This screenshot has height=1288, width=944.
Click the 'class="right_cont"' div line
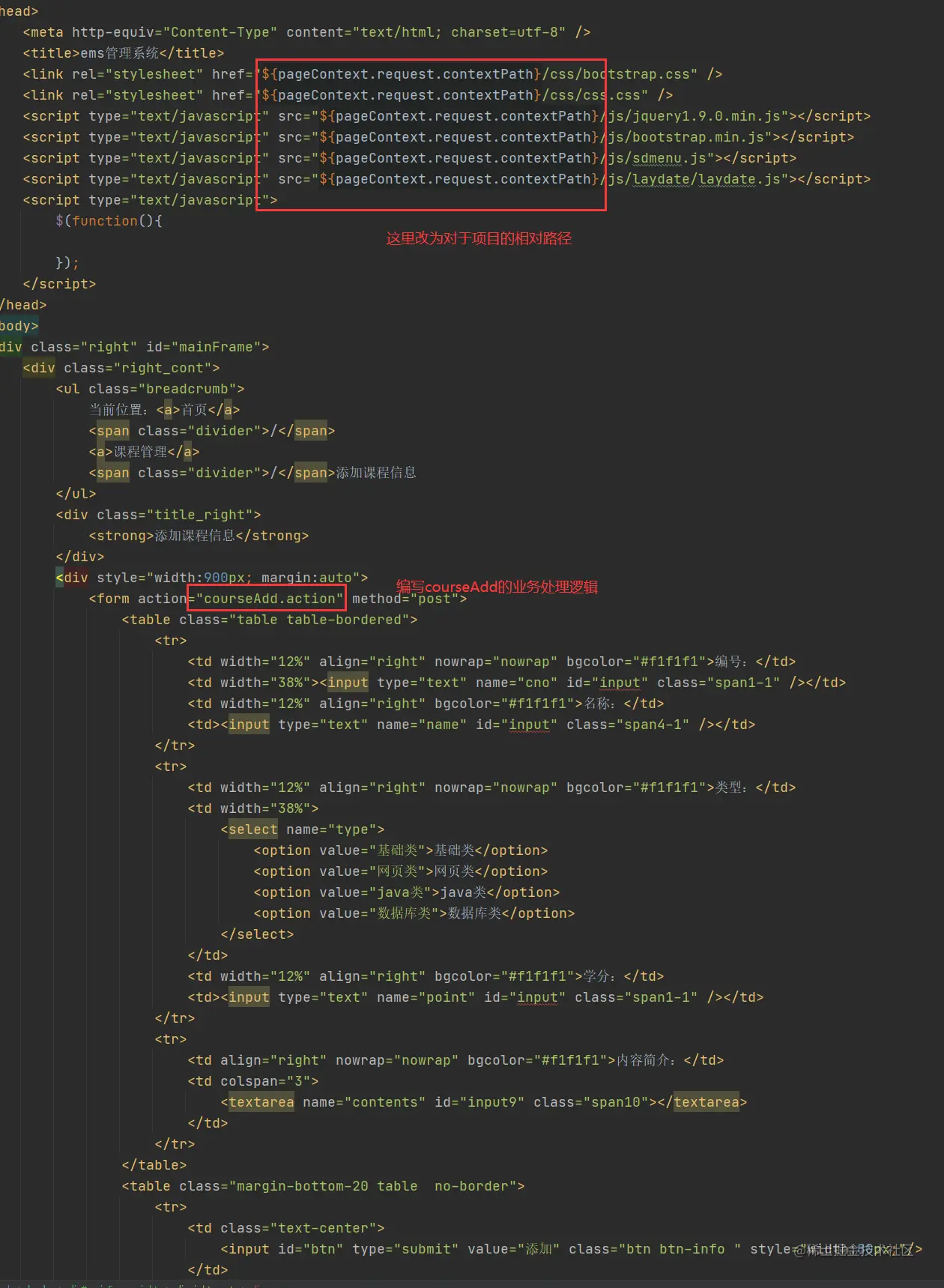121,368
